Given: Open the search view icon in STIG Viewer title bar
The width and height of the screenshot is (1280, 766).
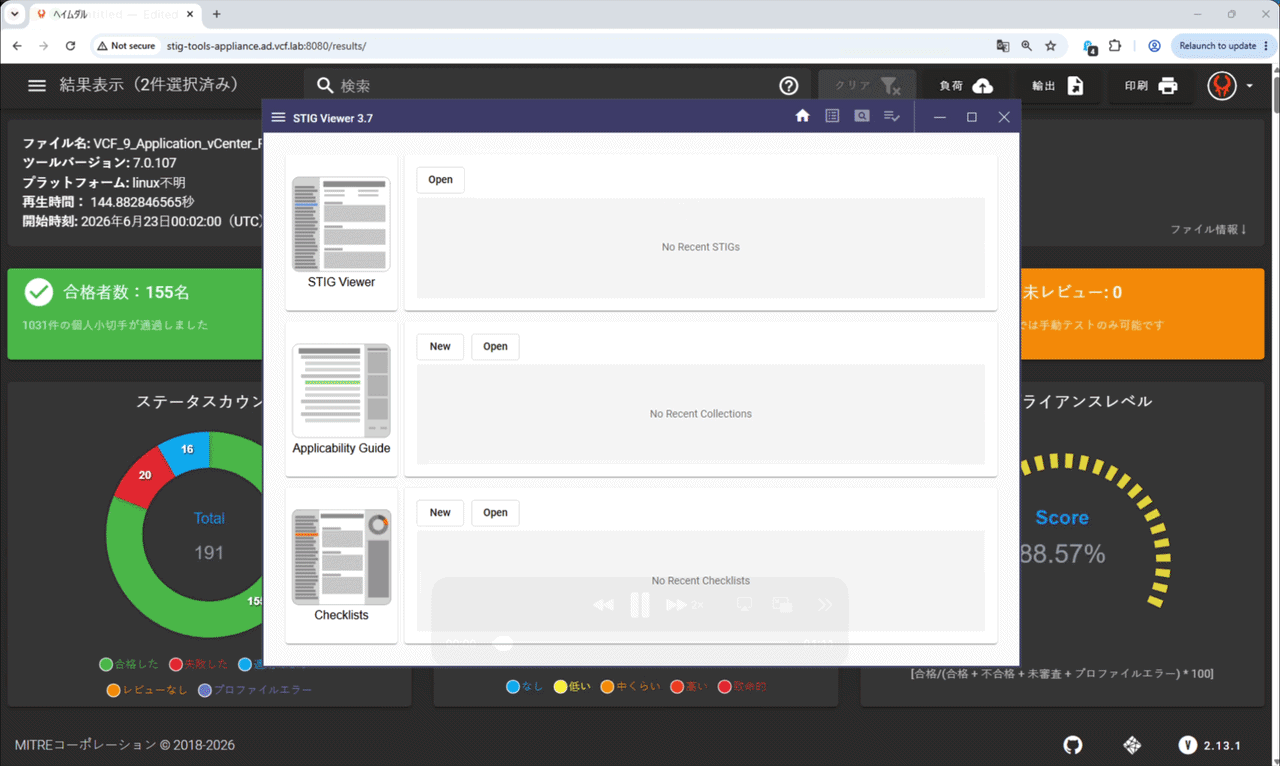Looking at the screenshot, I should point(862,116).
